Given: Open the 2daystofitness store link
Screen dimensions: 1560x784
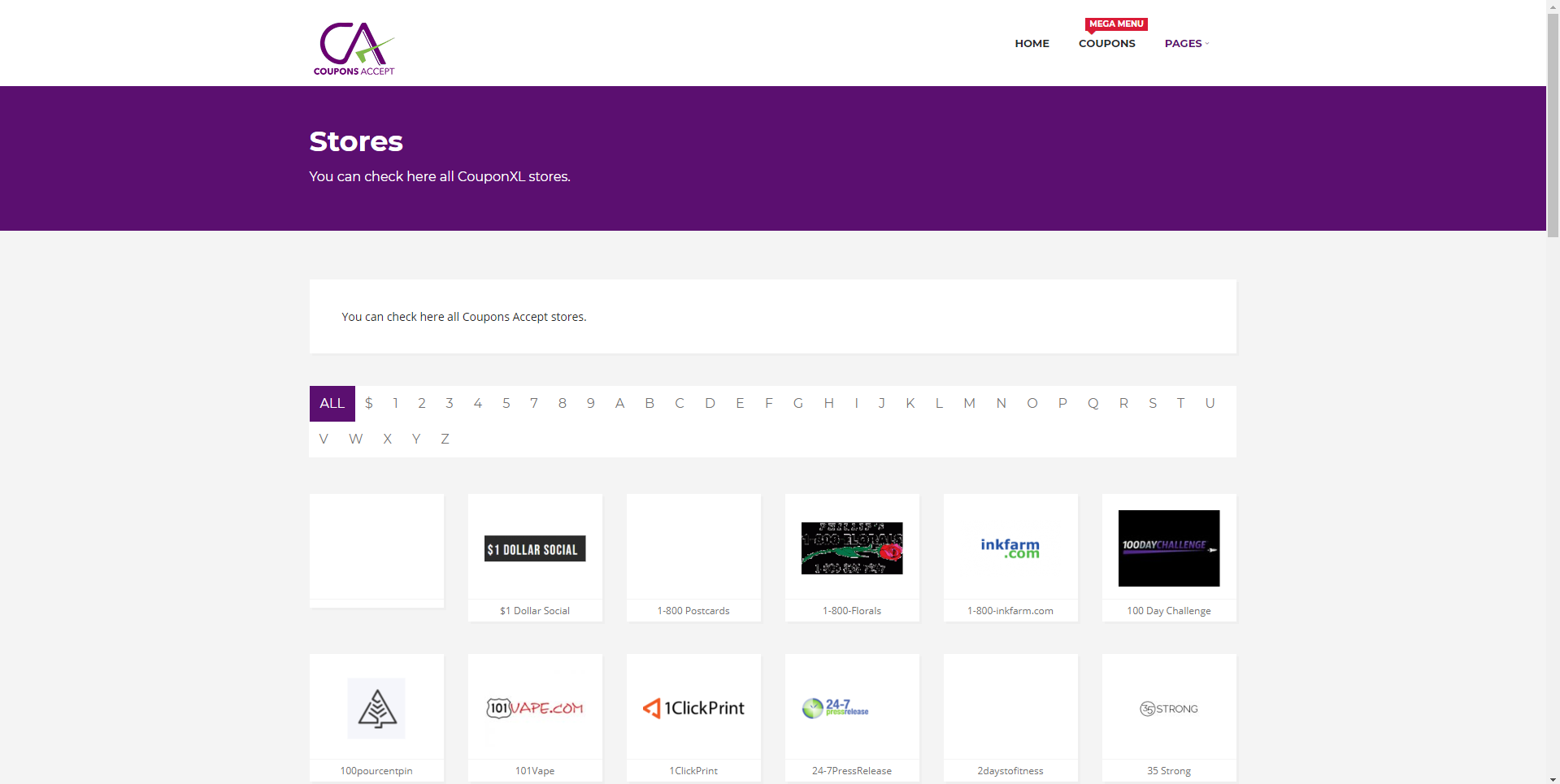Looking at the screenshot, I should tap(1010, 771).
